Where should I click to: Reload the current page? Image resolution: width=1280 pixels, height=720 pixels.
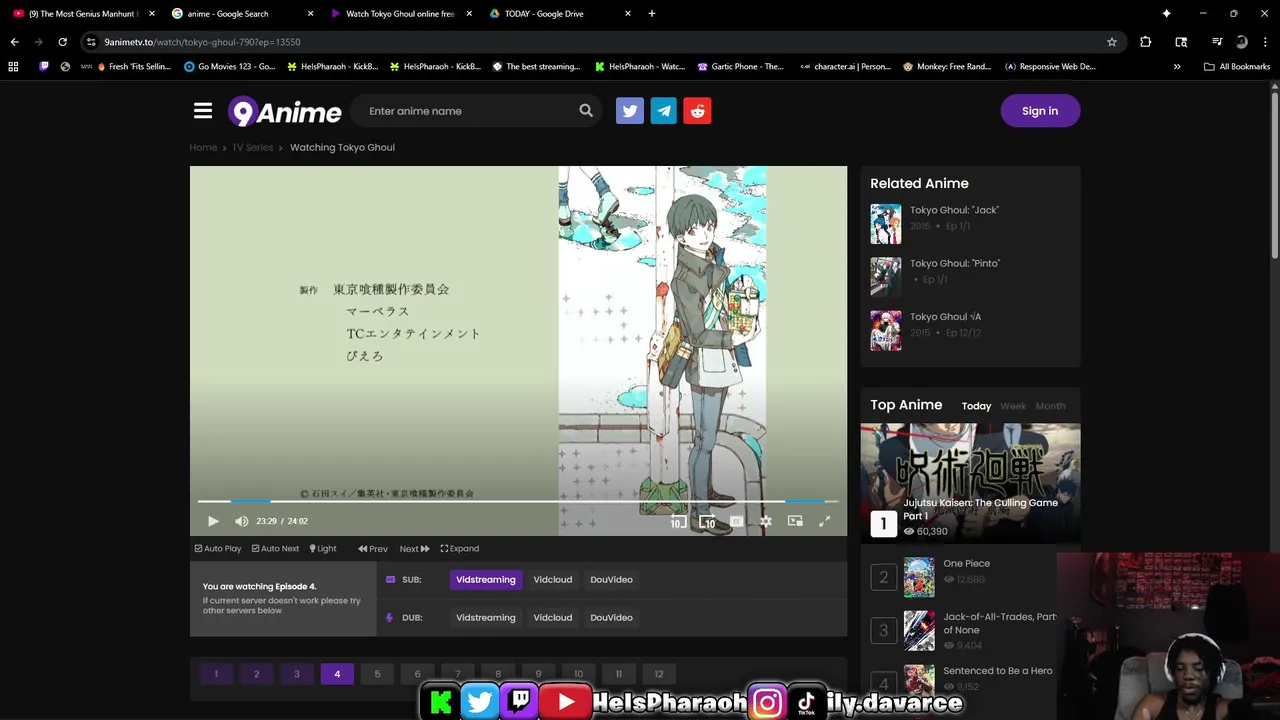[62, 42]
